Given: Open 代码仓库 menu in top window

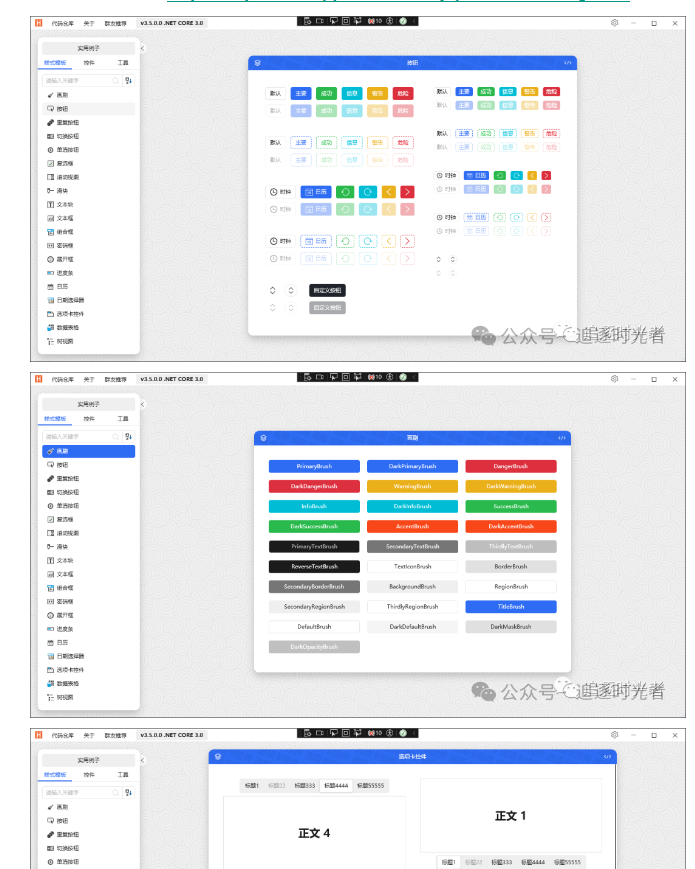Looking at the screenshot, I should click(63, 23).
